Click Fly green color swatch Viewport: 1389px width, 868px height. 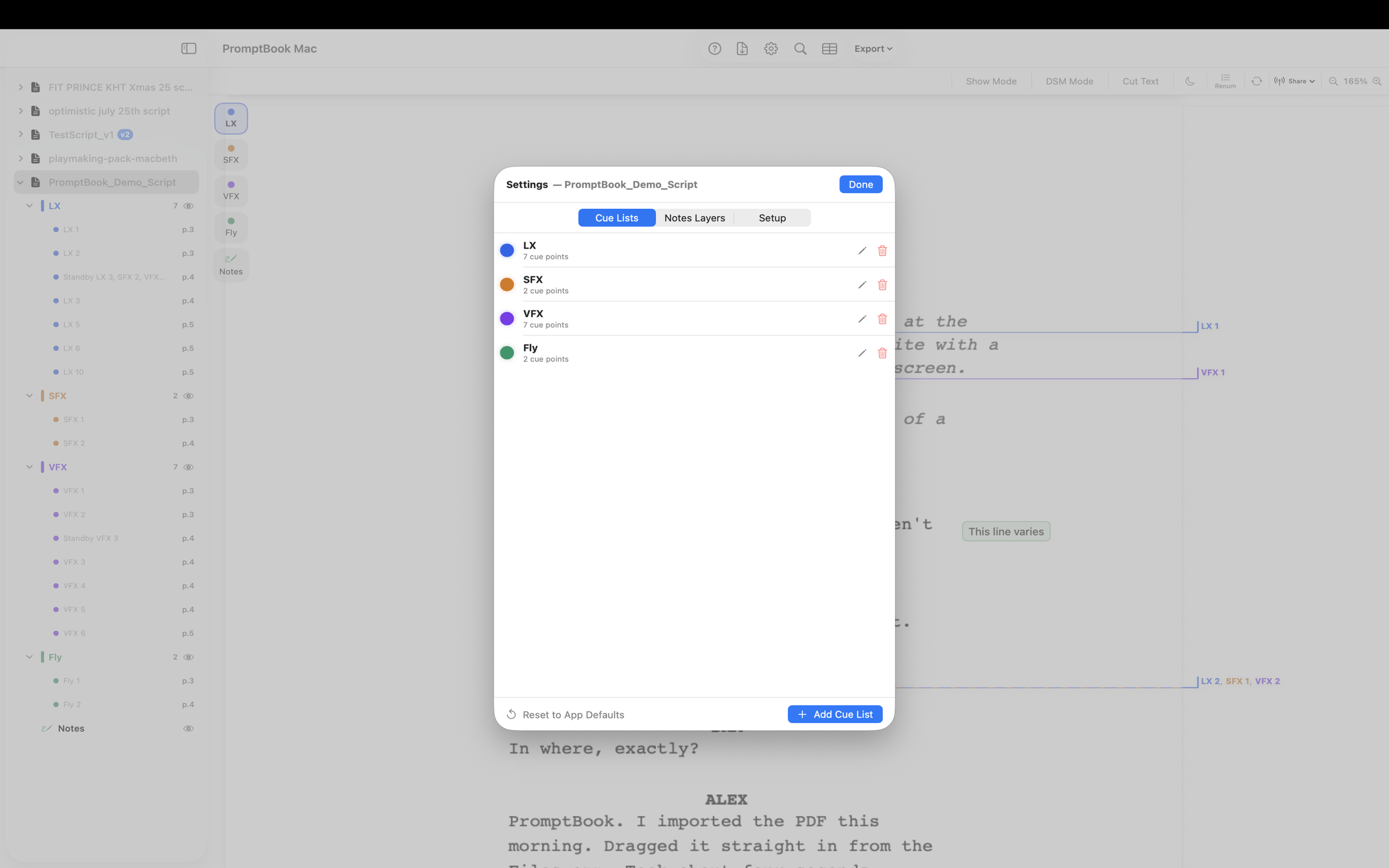[507, 353]
